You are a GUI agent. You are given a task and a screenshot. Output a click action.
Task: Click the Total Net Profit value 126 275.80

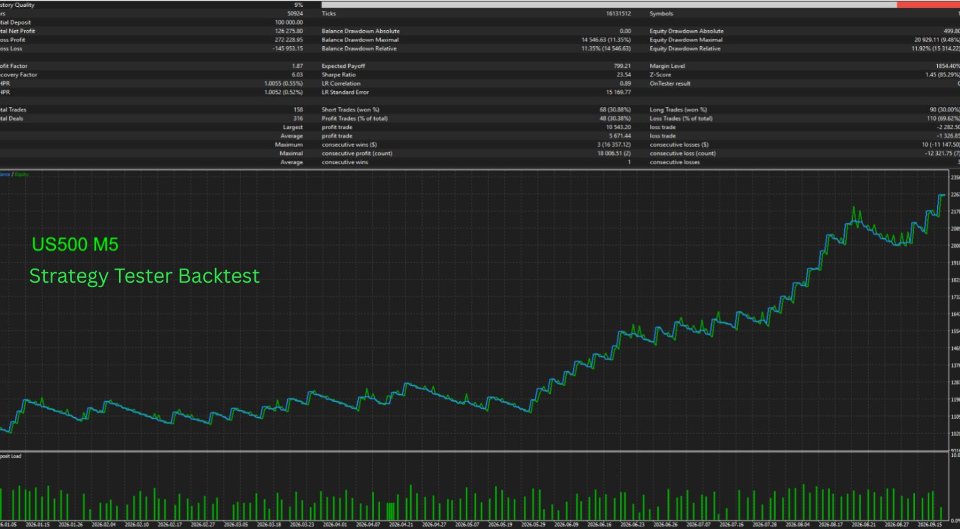(289, 31)
